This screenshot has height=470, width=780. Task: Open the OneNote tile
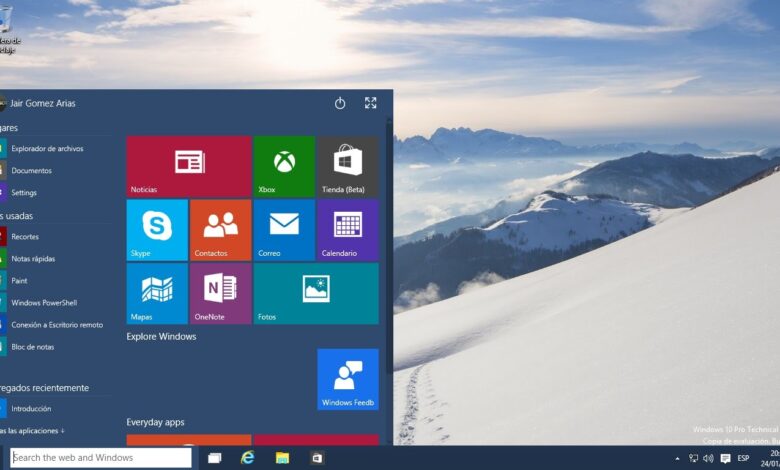click(220, 293)
